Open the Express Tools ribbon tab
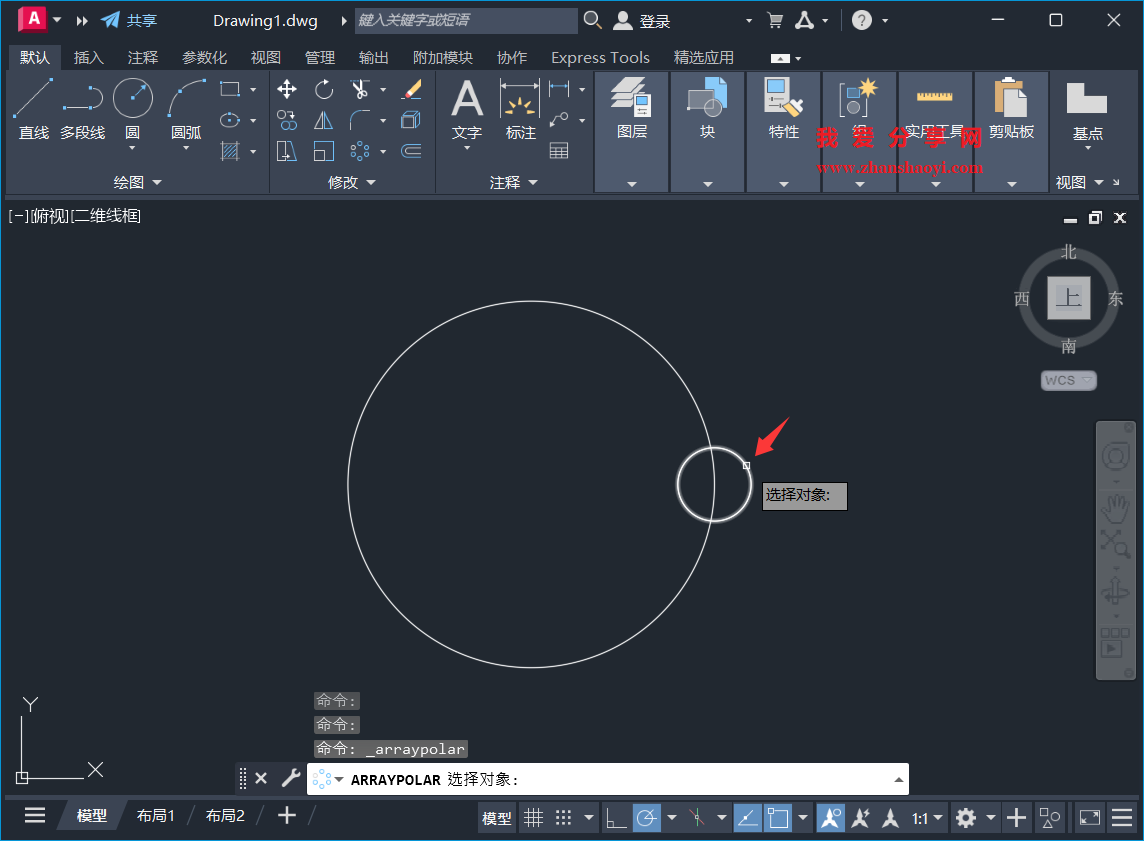 click(600, 57)
